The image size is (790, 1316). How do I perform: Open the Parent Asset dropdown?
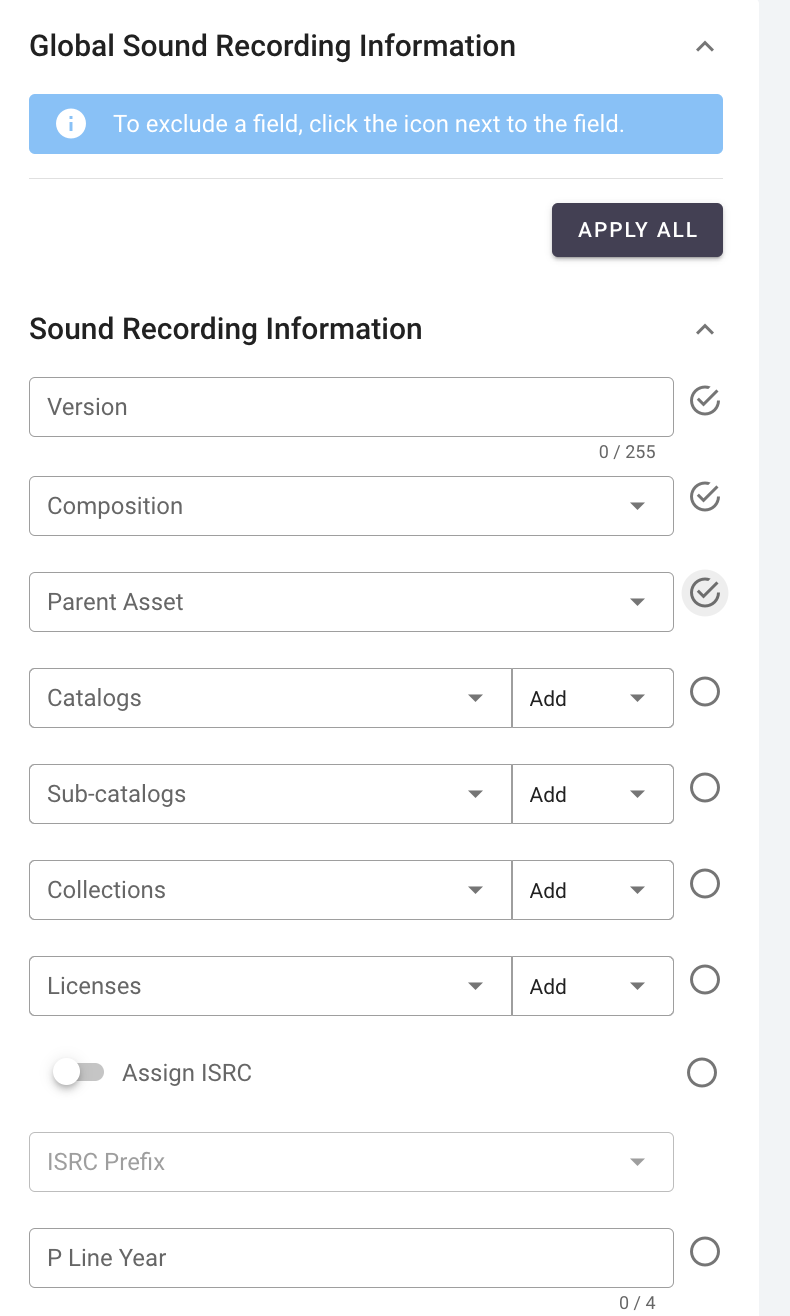tap(350, 602)
